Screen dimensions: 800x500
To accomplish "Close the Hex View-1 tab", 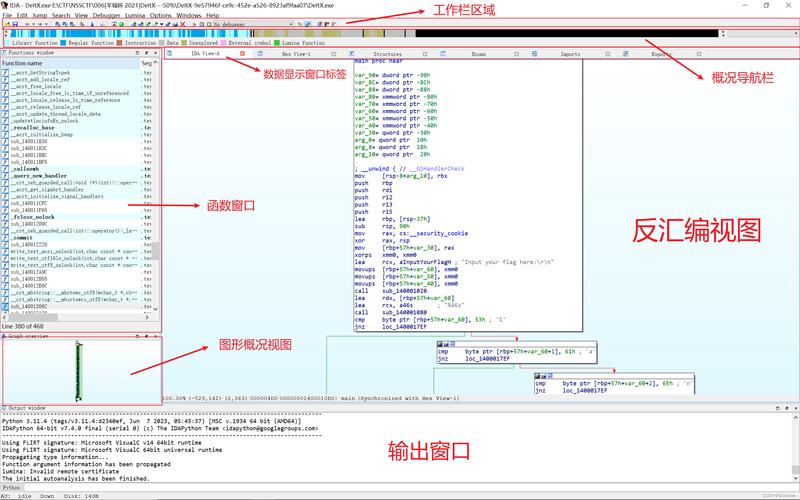I will pyautogui.click(x=334, y=54).
